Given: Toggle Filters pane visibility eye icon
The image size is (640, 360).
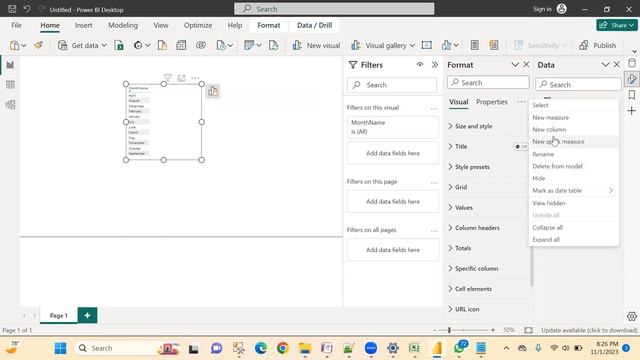Looking at the screenshot, I should pos(420,64).
